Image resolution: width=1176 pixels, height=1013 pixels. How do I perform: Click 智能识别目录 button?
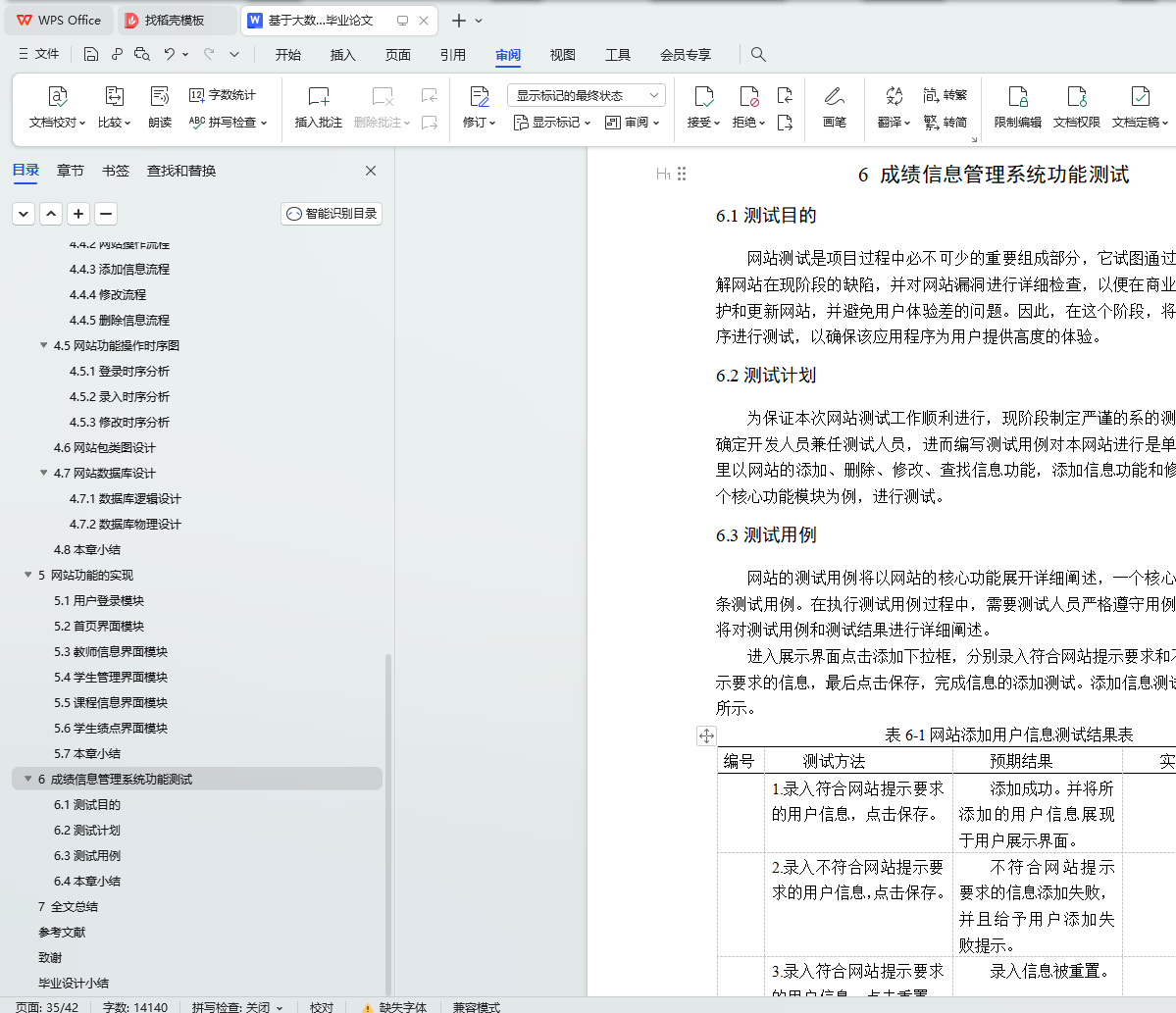click(x=332, y=214)
